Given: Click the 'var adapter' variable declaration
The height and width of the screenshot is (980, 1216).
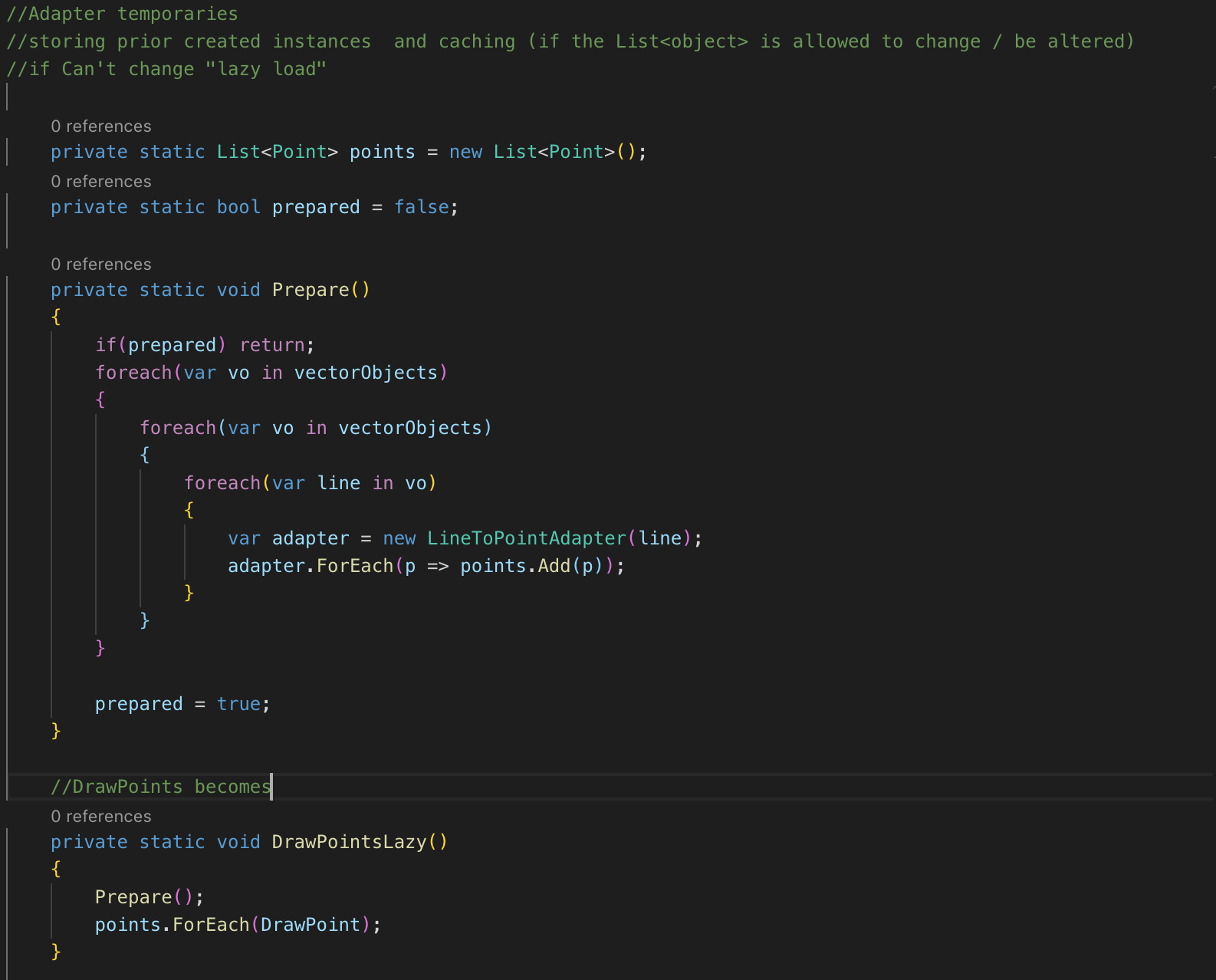Looking at the screenshot, I should pos(288,538).
